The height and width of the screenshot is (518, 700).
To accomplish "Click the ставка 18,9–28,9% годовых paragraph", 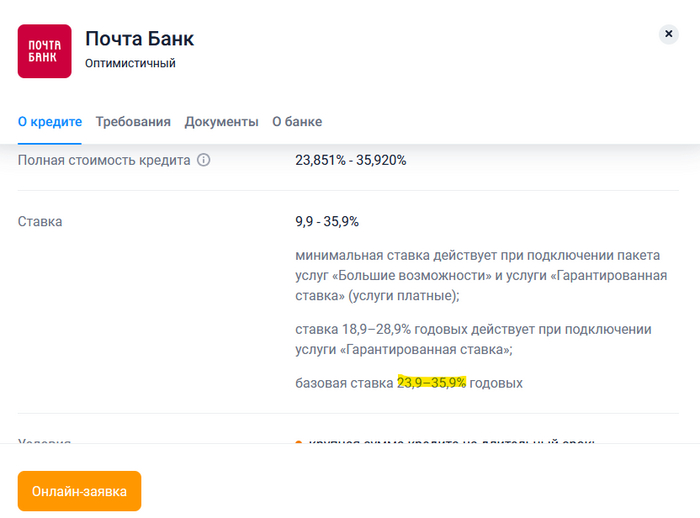I will coord(473,339).
